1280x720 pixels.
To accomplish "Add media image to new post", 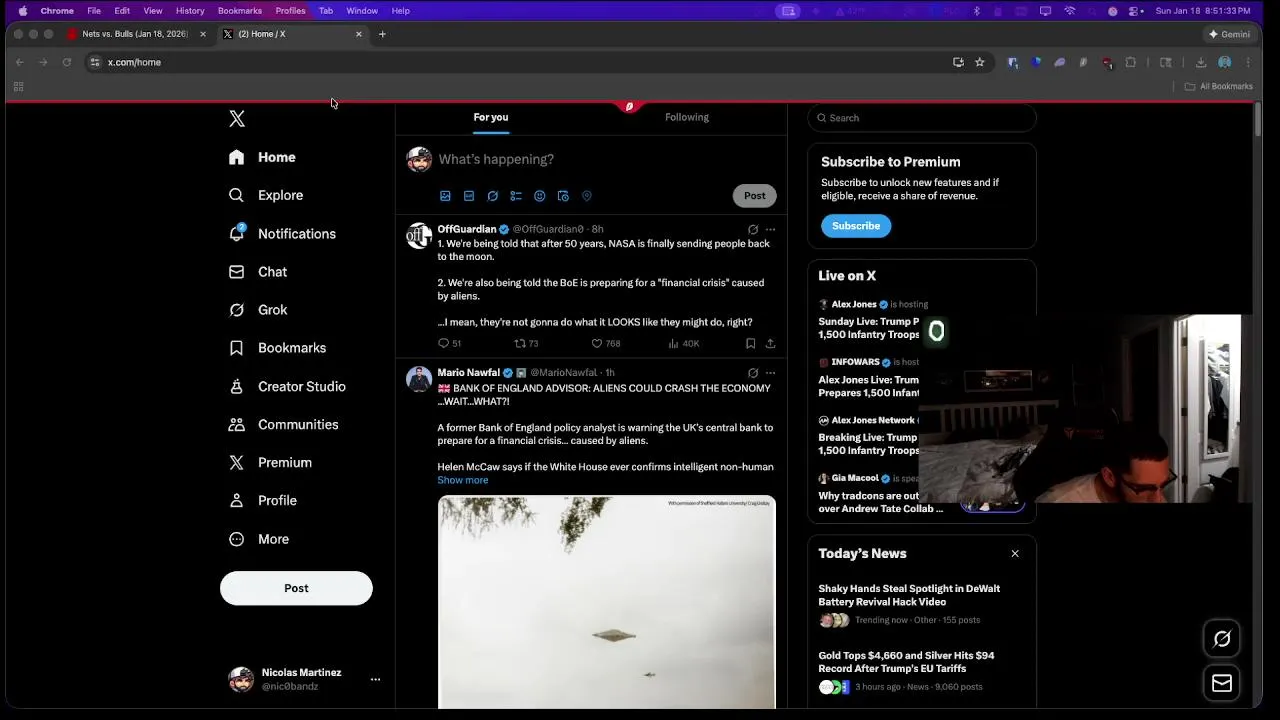I will point(445,196).
